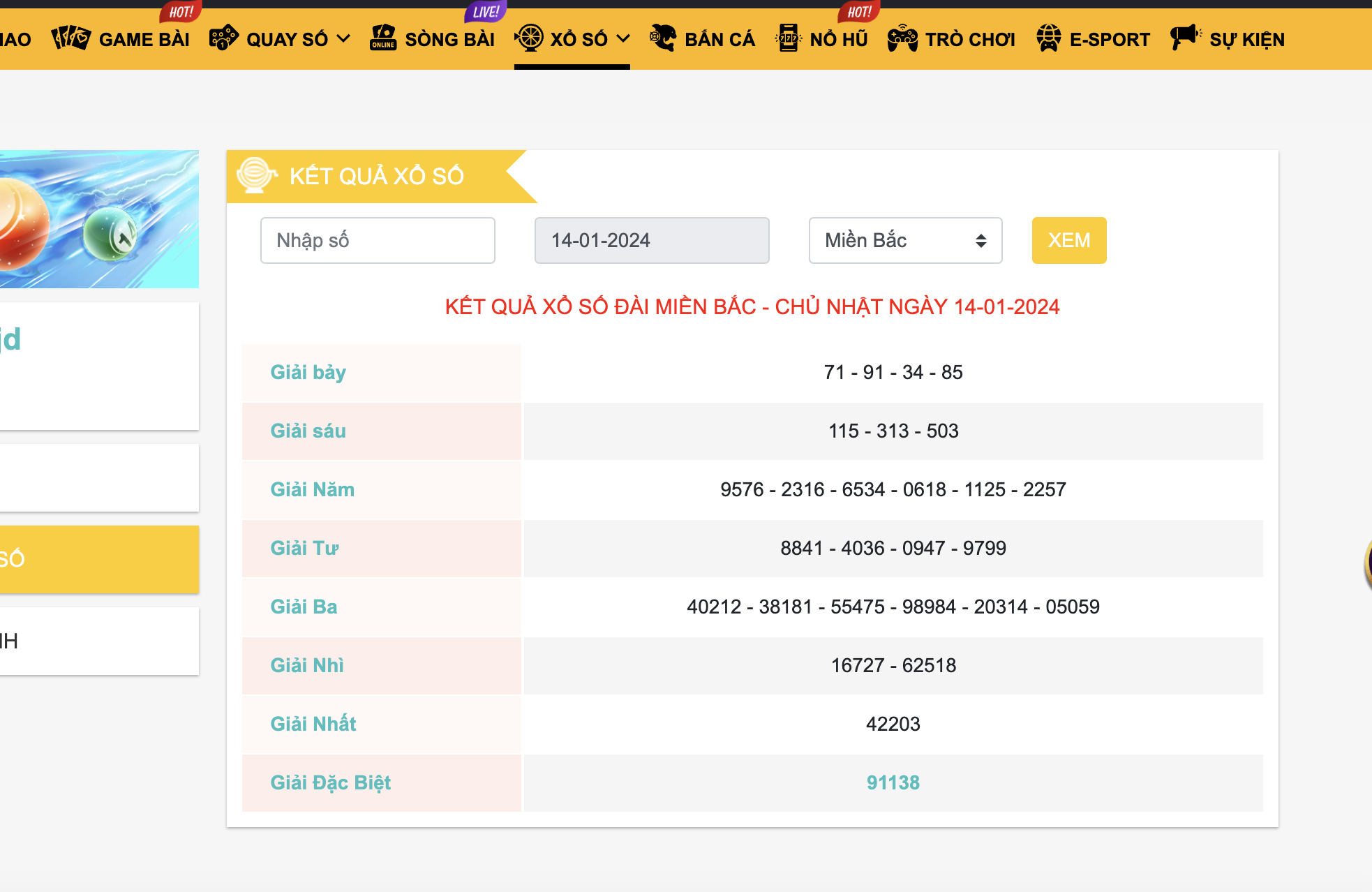Open the Sự Kiện menu item
This screenshot has width=1372, height=892.
tap(1246, 40)
